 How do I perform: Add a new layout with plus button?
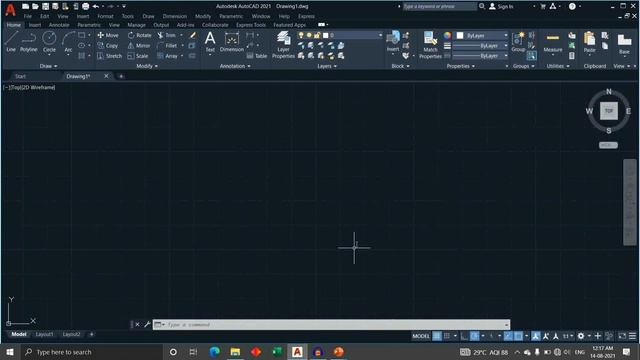coord(91,334)
